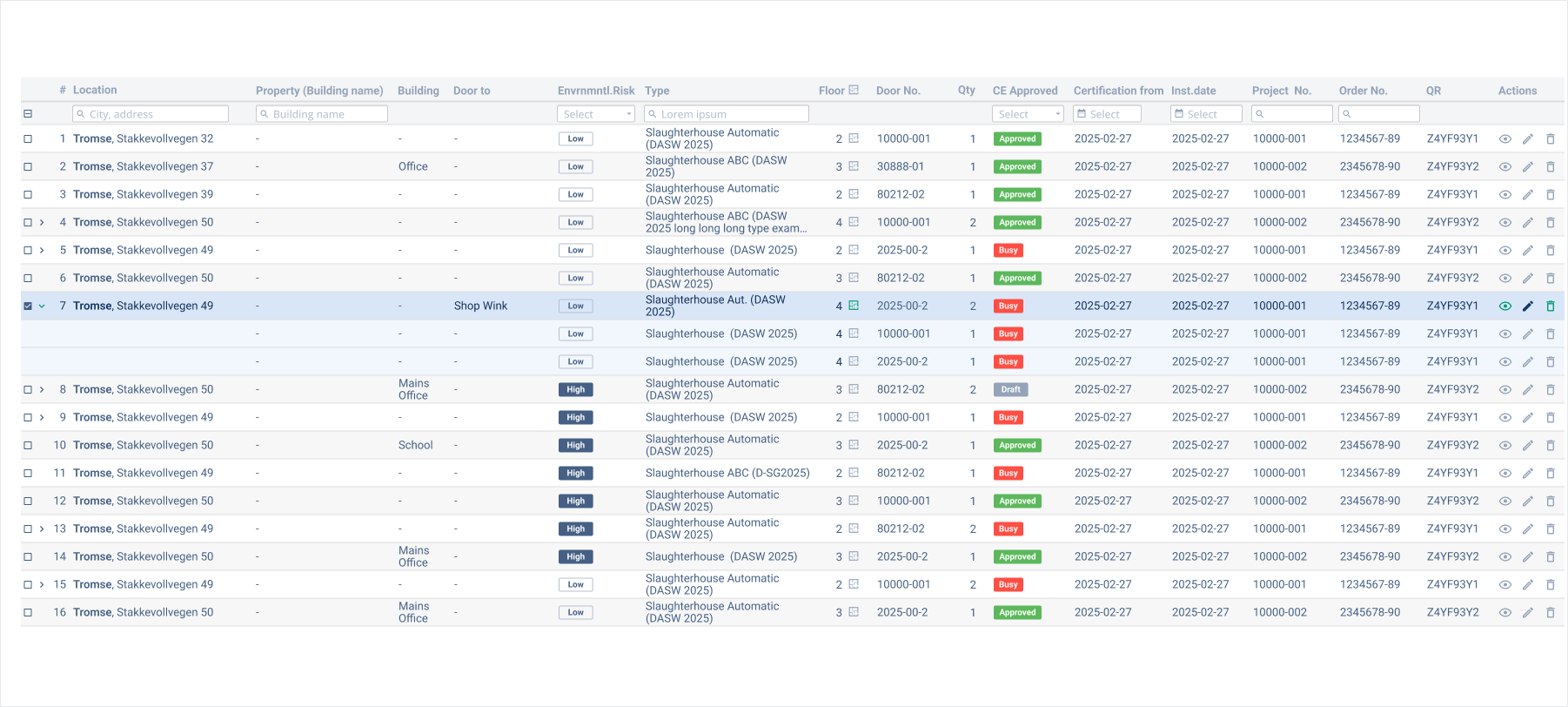
Task: Open floor plan icon in row 16
Action: pos(854,612)
